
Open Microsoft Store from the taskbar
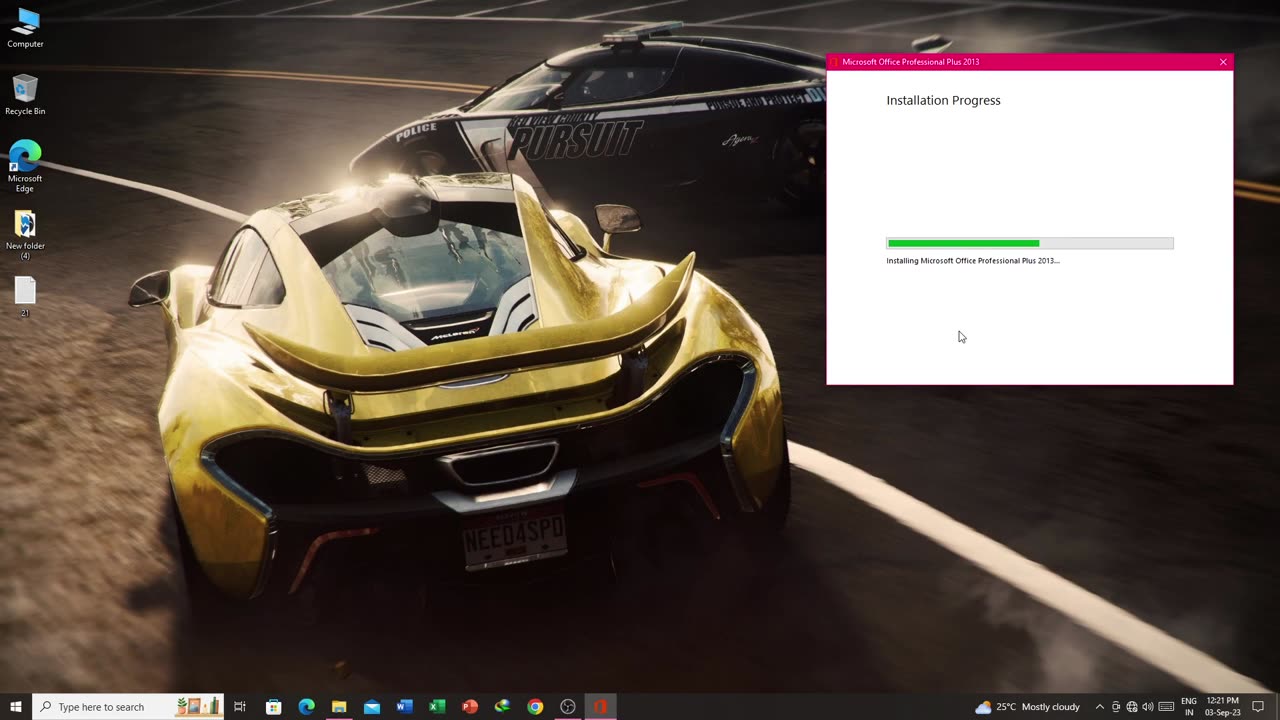273,707
